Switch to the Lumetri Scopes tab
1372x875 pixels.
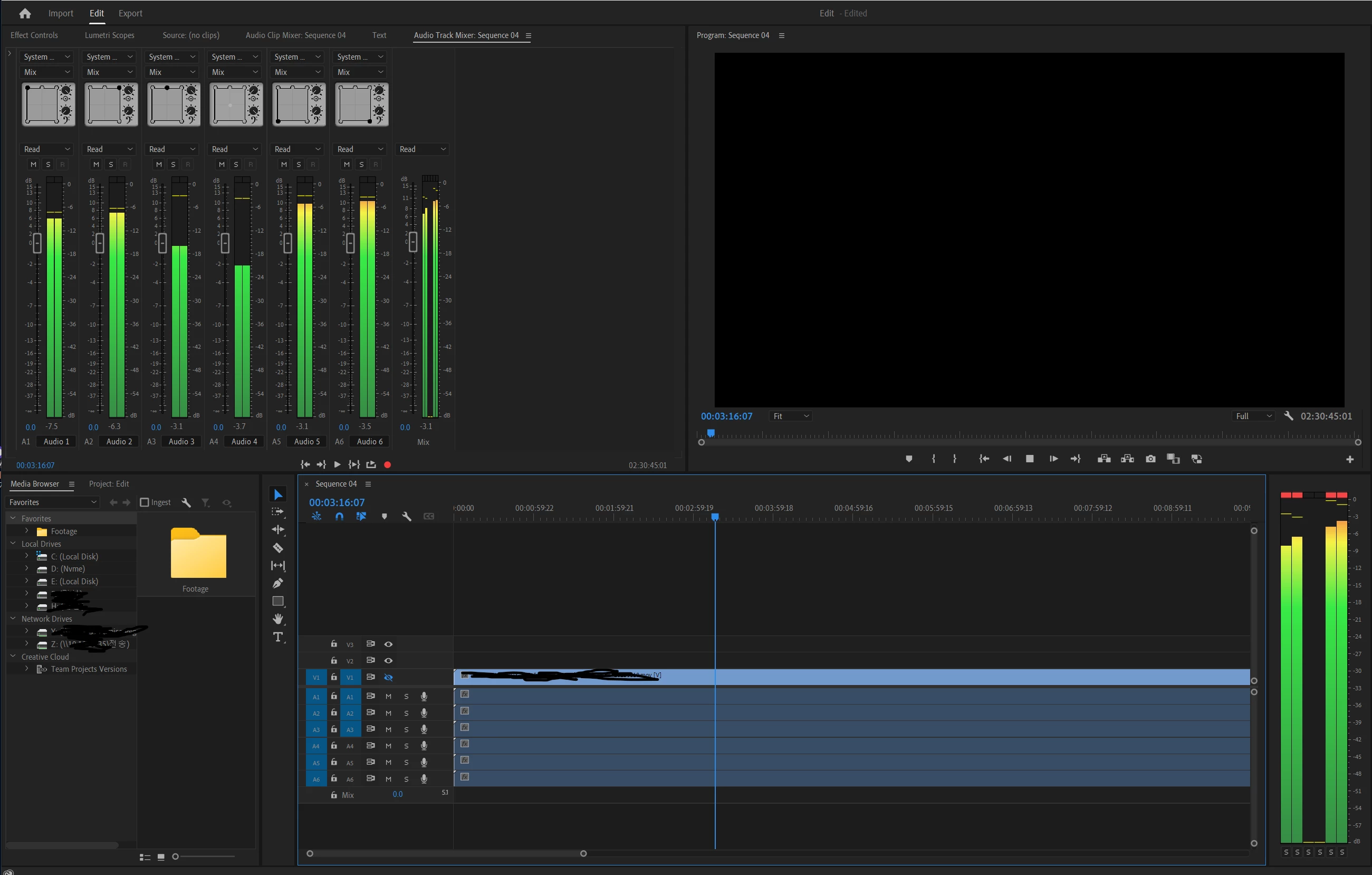(109, 35)
